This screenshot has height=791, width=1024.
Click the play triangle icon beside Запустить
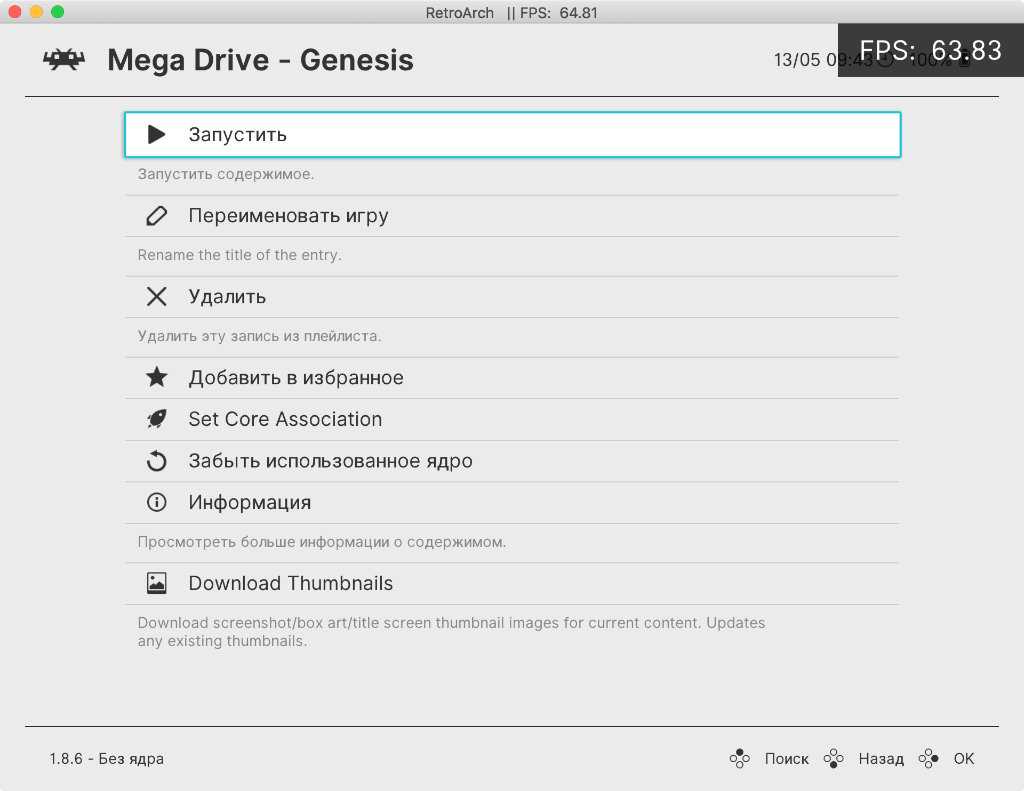pyautogui.click(x=156, y=134)
